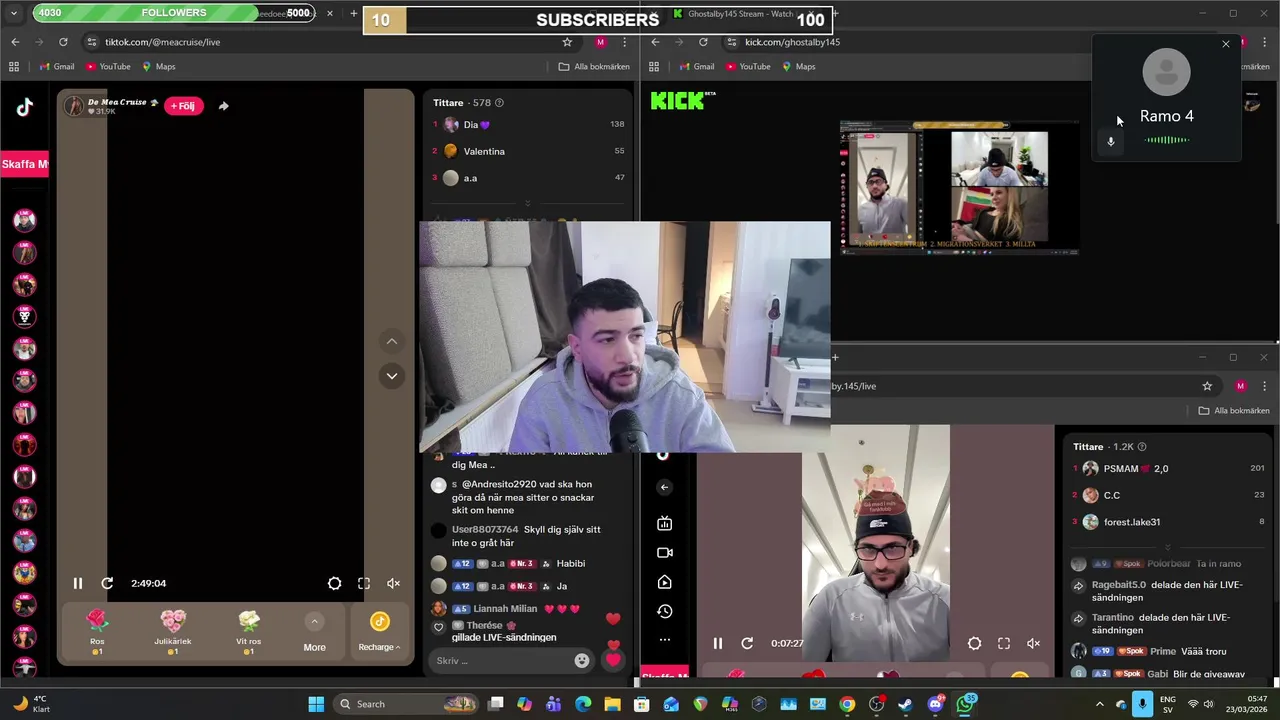Image resolution: width=1280 pixels, height=720 pixels.
Task: Open tab search dropdown in left browser
Action: pos(12,13)
